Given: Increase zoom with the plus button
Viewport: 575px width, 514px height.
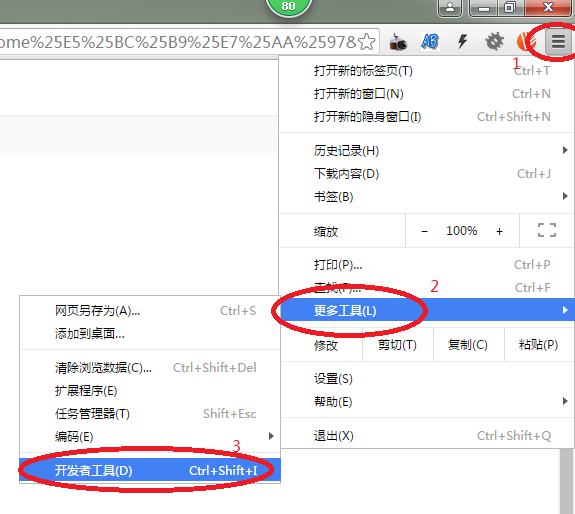Looking at the screenshot, I should coord(499,231).
